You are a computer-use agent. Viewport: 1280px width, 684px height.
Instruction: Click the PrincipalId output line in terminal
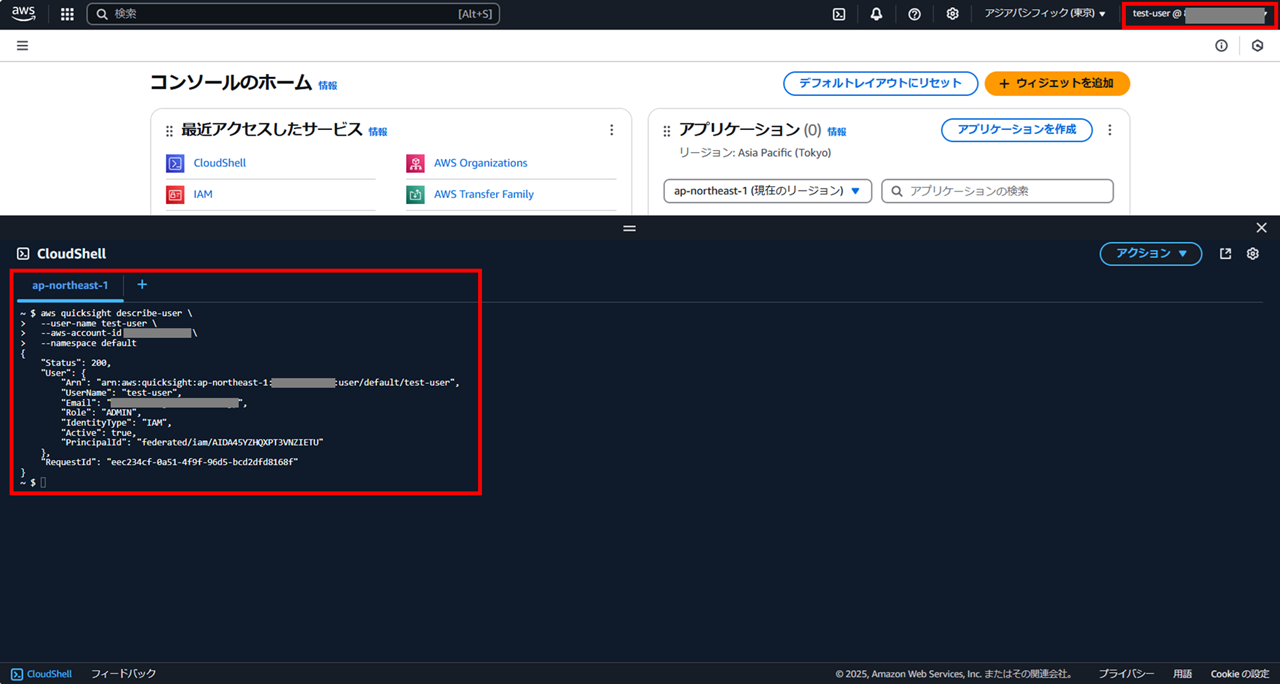pos(192,442)
